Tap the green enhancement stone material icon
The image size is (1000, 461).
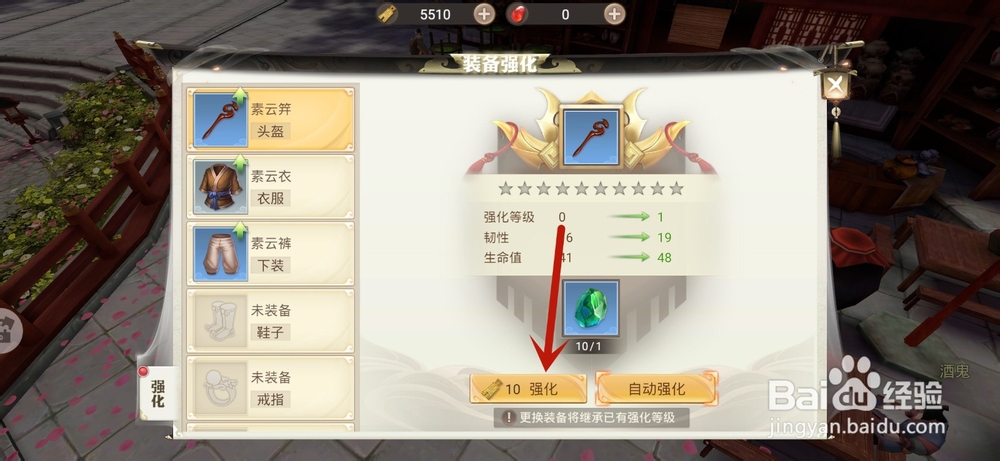591,309
